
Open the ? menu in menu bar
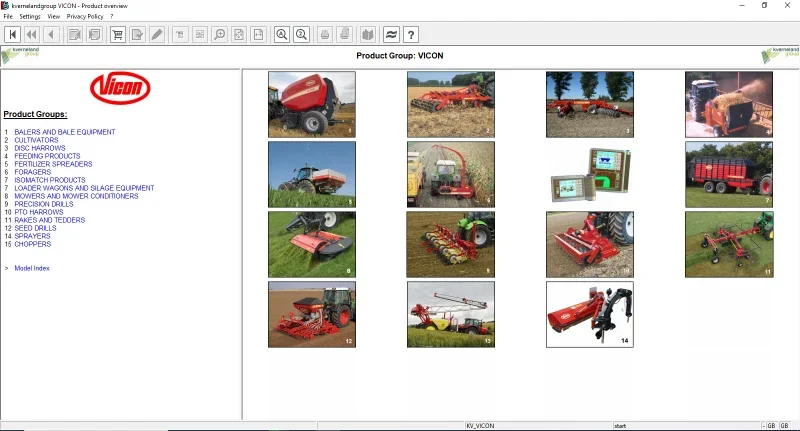[112, 16]
